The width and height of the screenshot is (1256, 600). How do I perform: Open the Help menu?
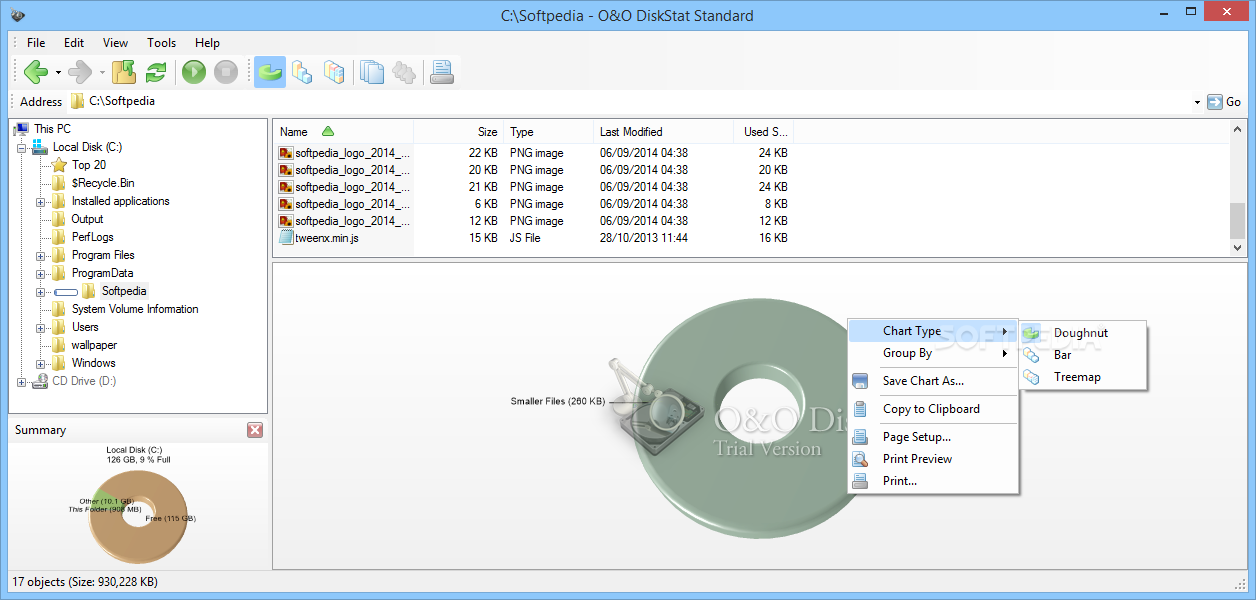pos(207,43)
